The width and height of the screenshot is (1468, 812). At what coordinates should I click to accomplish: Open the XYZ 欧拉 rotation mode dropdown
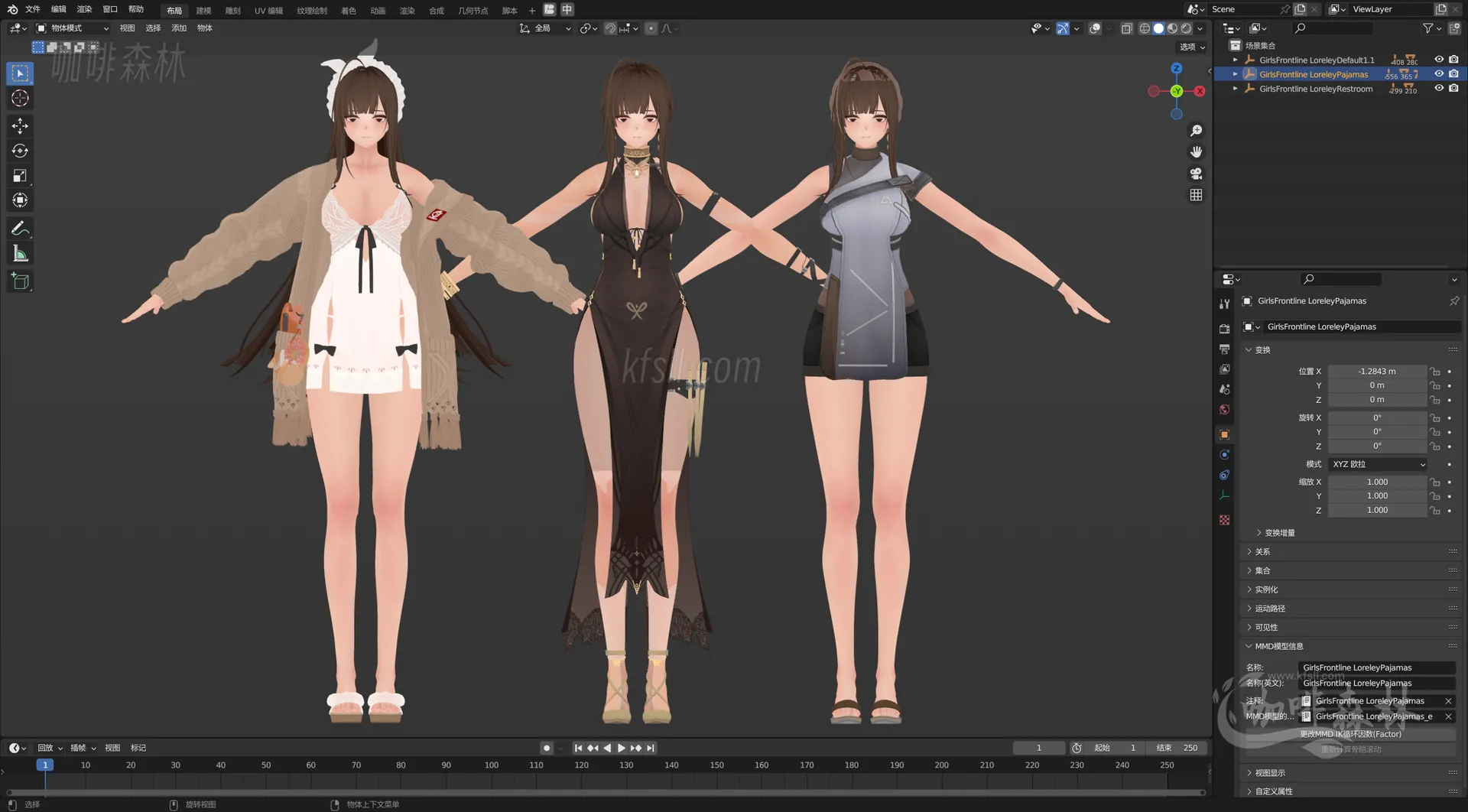click(1376, 464)
